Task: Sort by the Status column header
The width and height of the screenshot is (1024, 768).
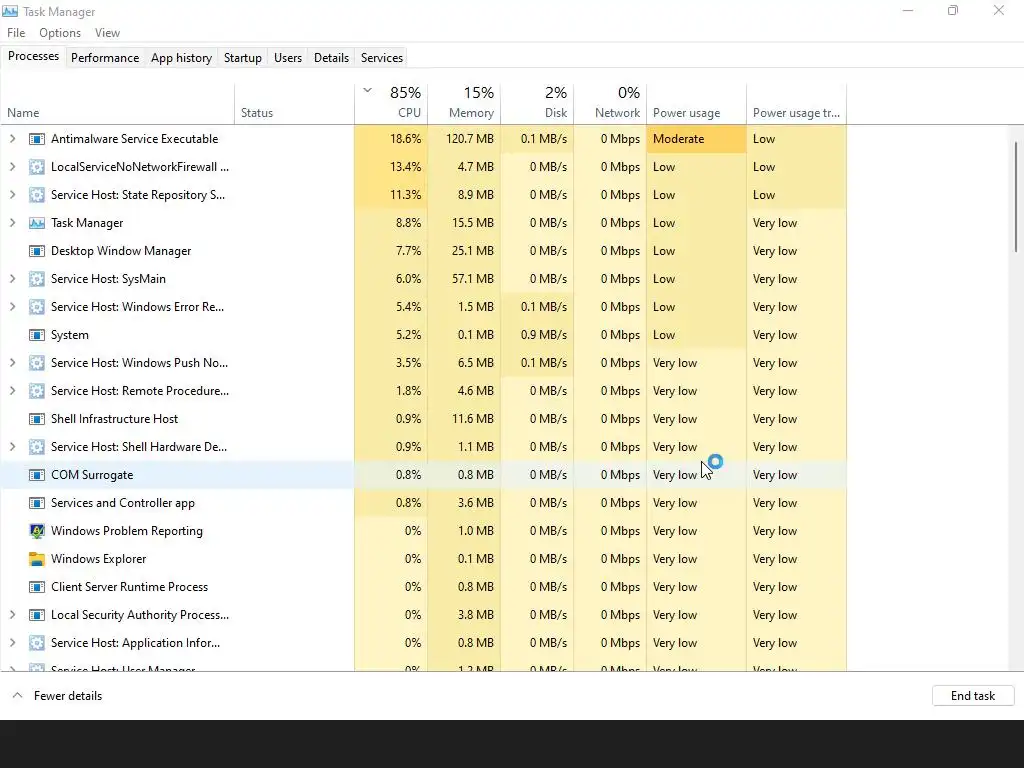Action: pyautogui.click(x=295, y=103)
